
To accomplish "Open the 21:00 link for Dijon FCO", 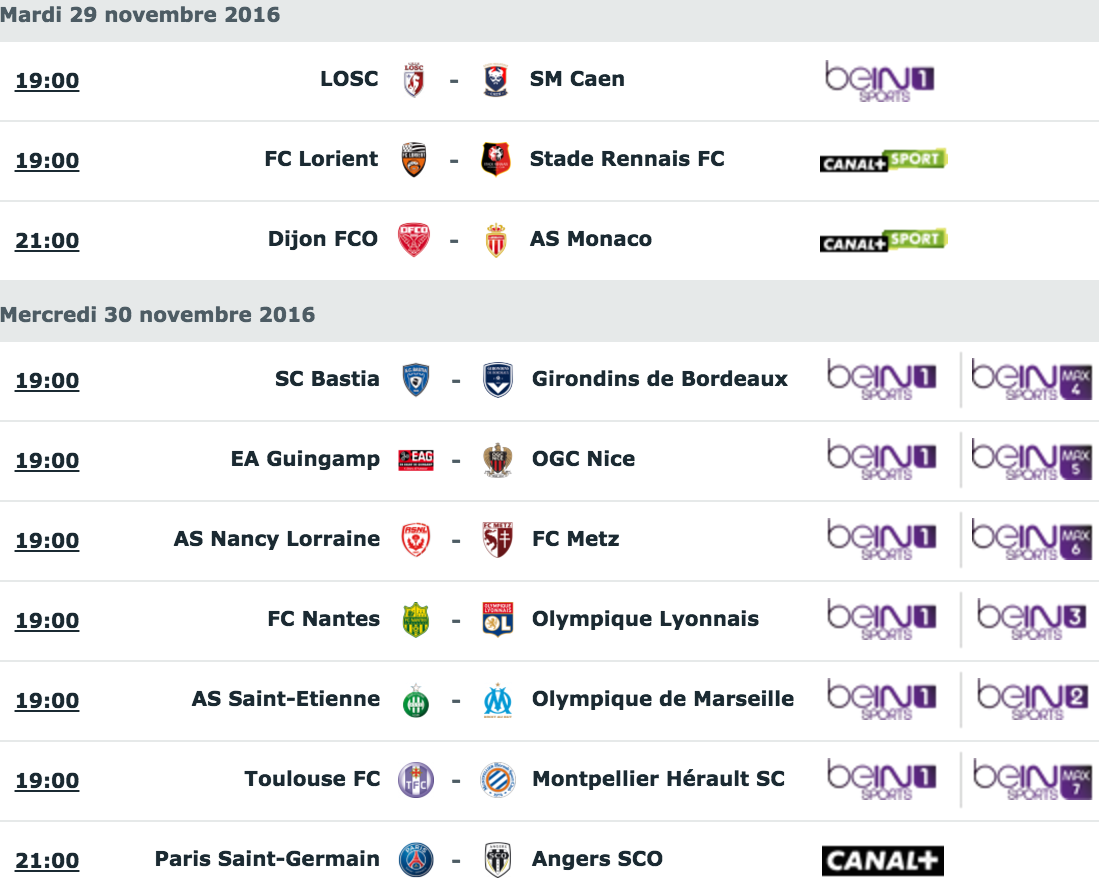I will click(x=47, y=240).
